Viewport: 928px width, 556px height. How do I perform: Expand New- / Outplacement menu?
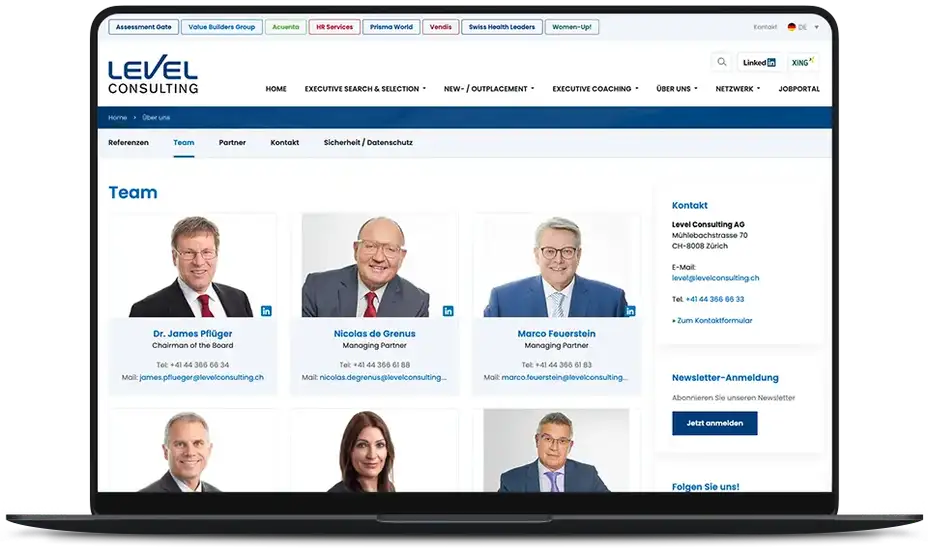tap(489, 89)
